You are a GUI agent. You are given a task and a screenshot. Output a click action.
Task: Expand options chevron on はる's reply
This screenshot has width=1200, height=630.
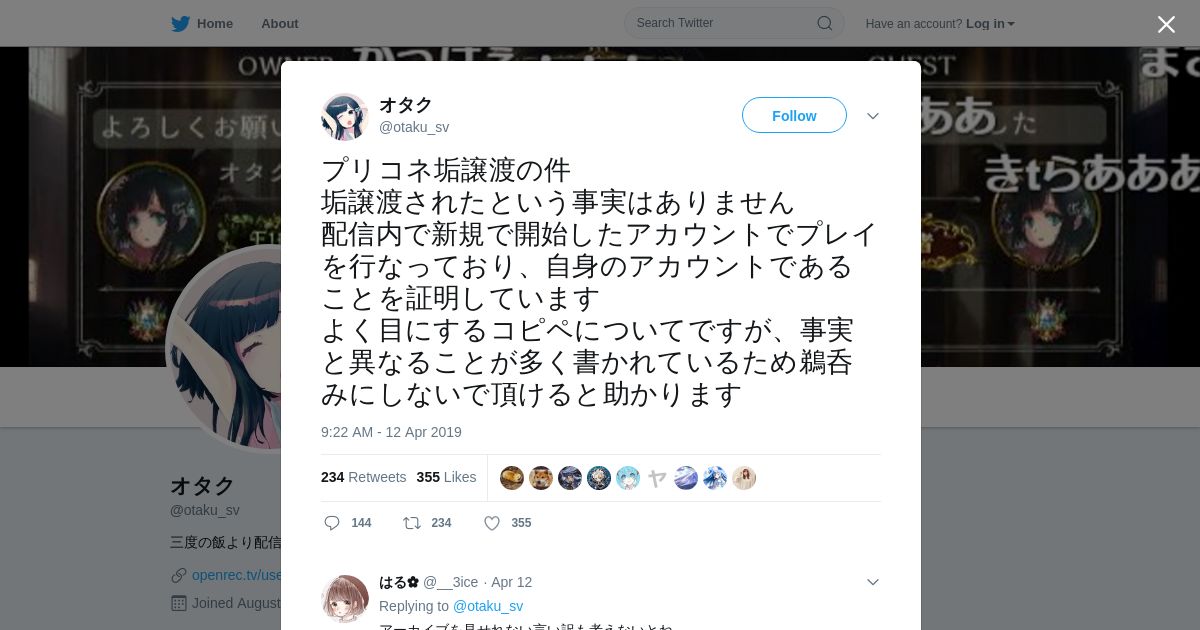(873, 582)
